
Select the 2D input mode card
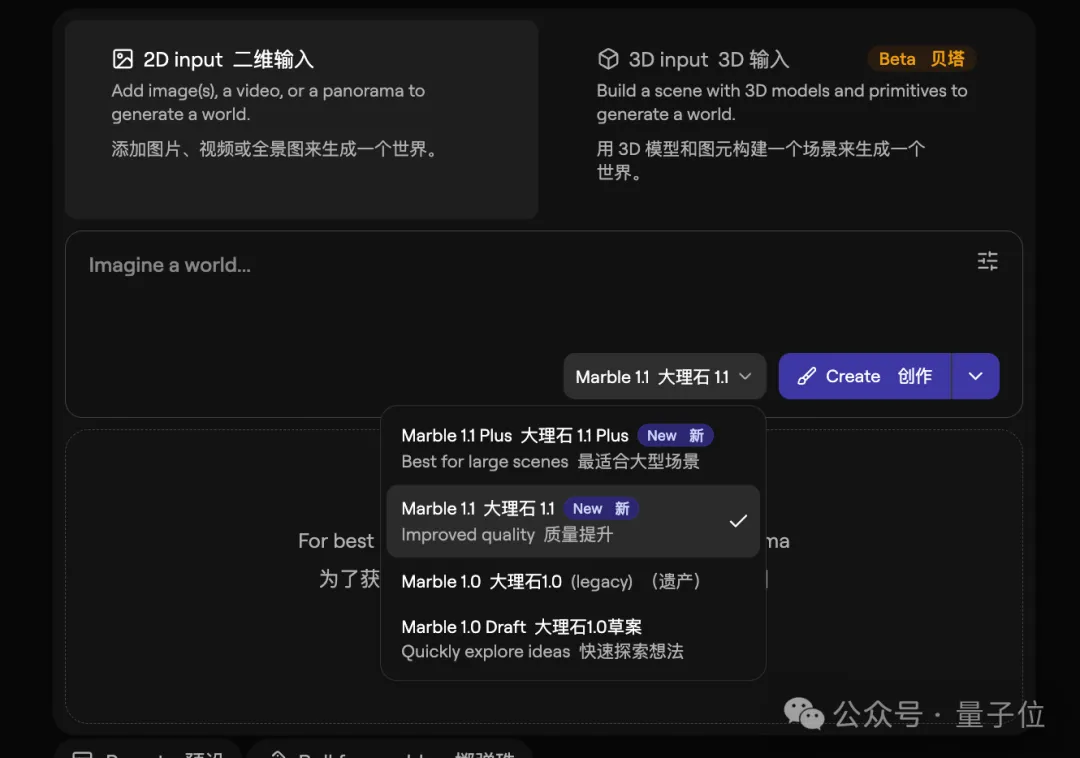coord(301,120)
